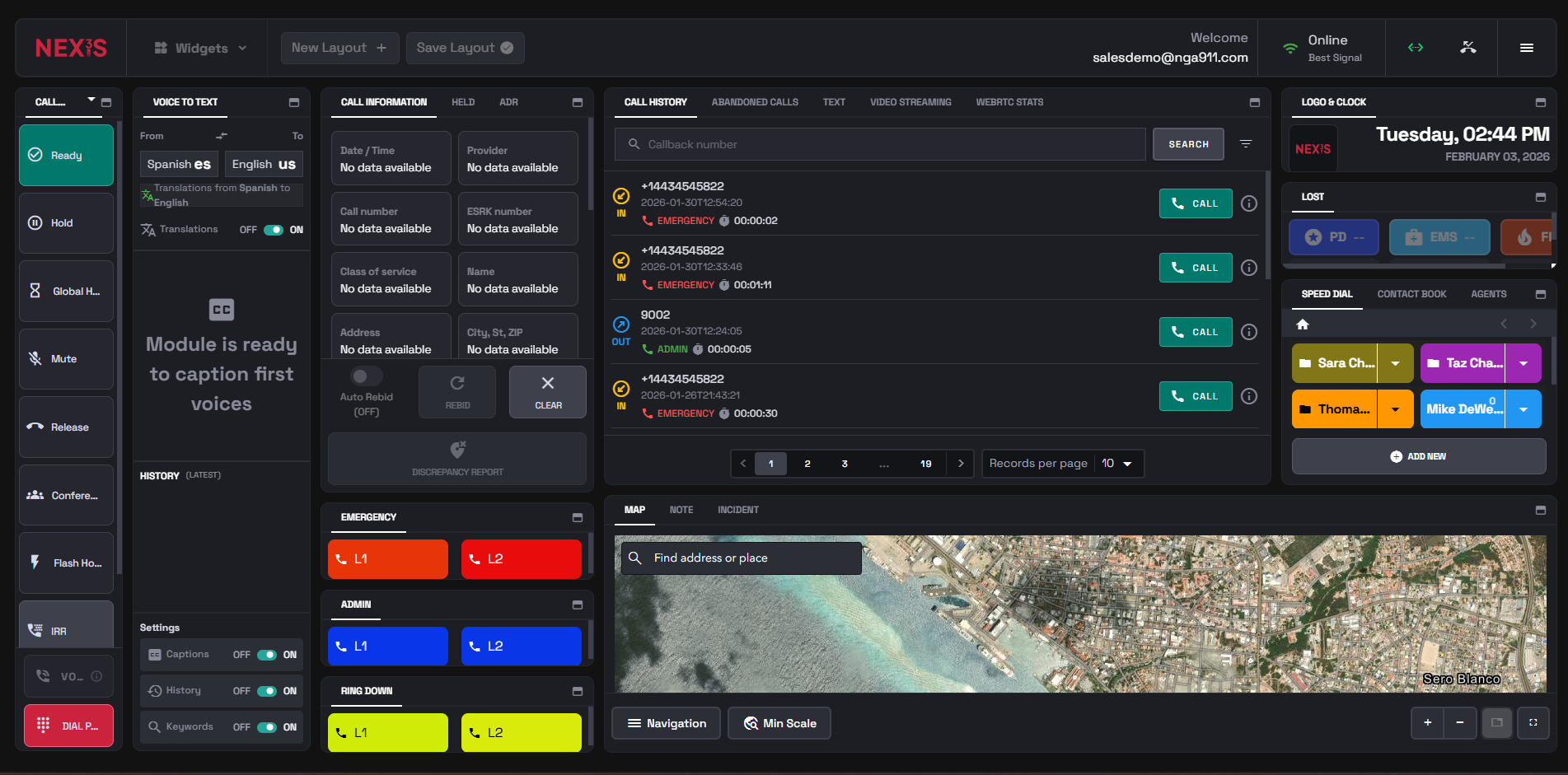Viewport: 1568px width, 775px height.
Task: Open the Contact Book tab
Action: tap(1411, 294)
